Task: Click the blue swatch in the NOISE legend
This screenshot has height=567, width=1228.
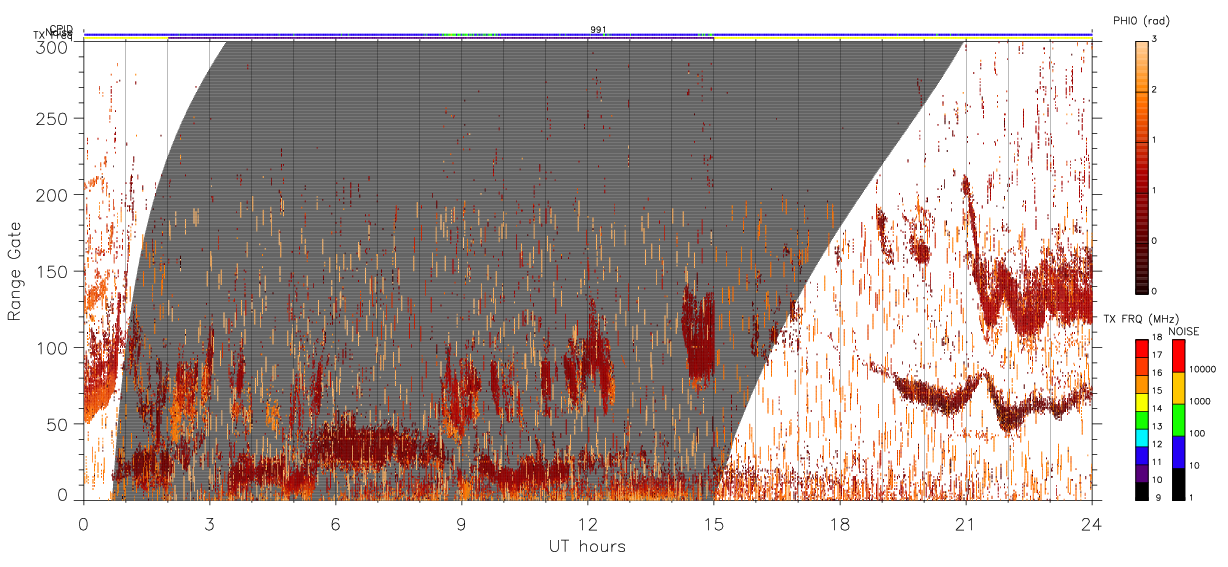Action: [1178, 452]
